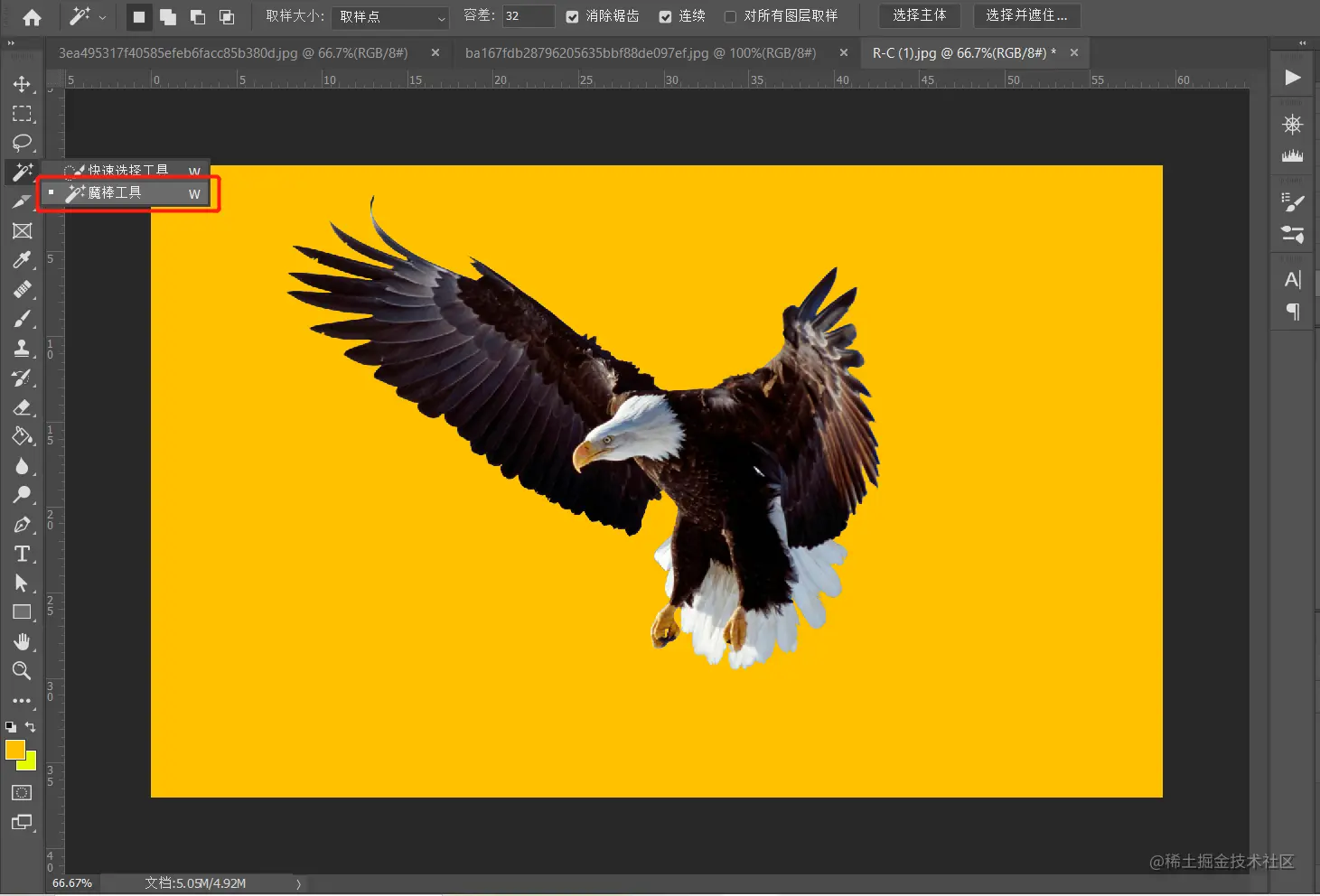Select the Lasso tool
This screenshot has width=1320, height=896.
[22, 143]
